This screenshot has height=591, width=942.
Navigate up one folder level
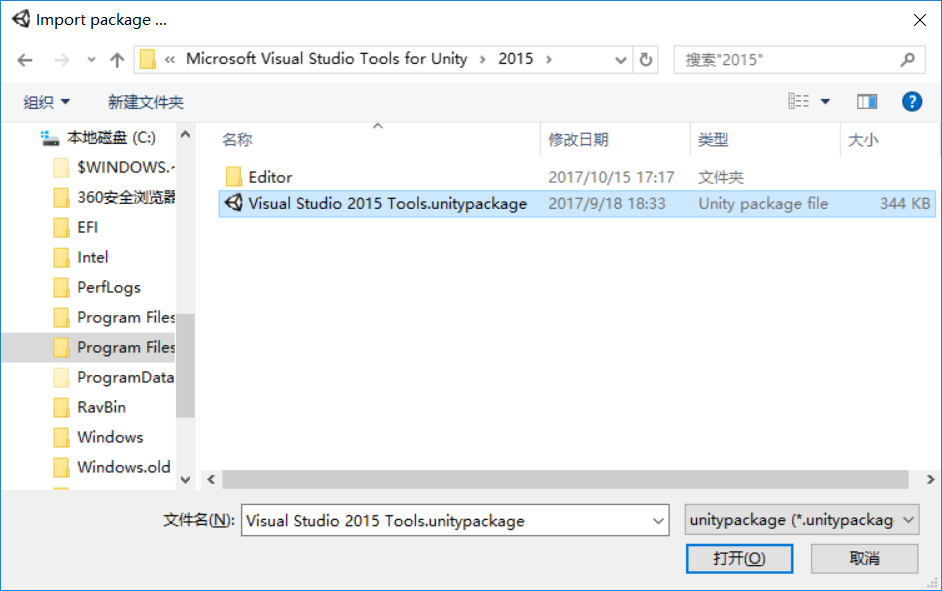point(117,59)
